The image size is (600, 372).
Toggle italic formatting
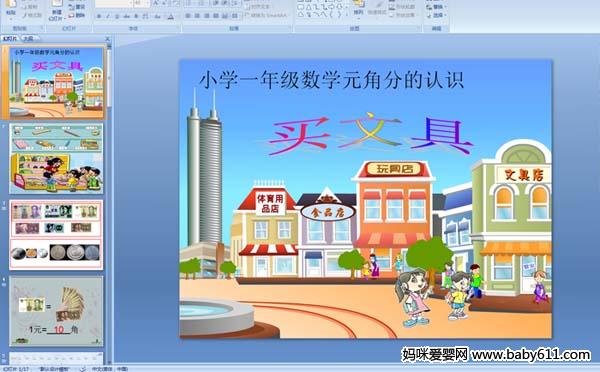tap(108, 16)
